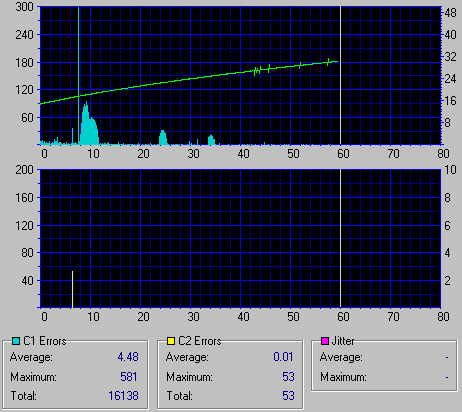Viewport: 462px width, 412px height.
Task: Click the green read speed curve glitch near 43
Action: tap(257, 71)
